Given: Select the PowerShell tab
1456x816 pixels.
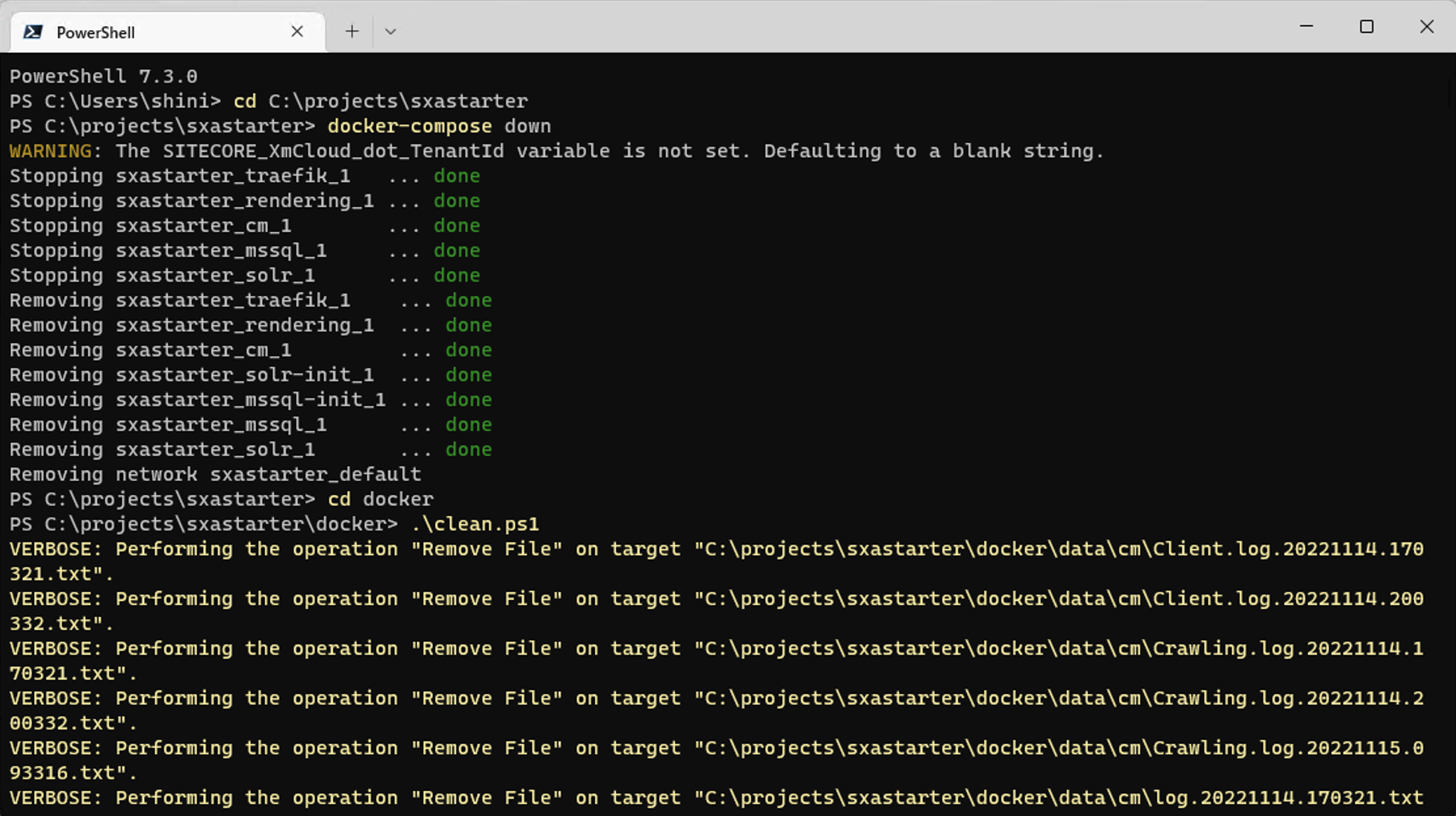Looking at the screenshot, I should [x=168, y=32].
